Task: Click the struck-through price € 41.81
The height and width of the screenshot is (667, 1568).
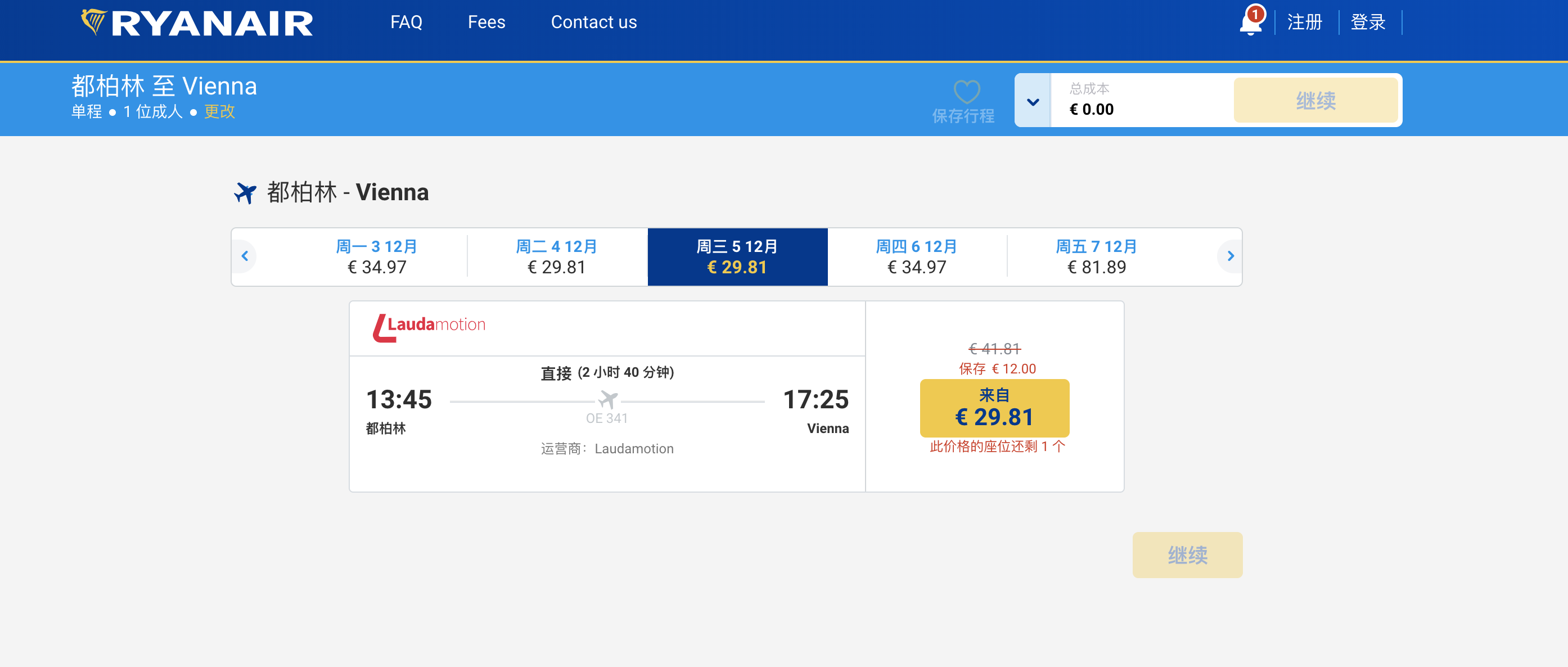Action: pyautogui.click(x=994, y=349)
